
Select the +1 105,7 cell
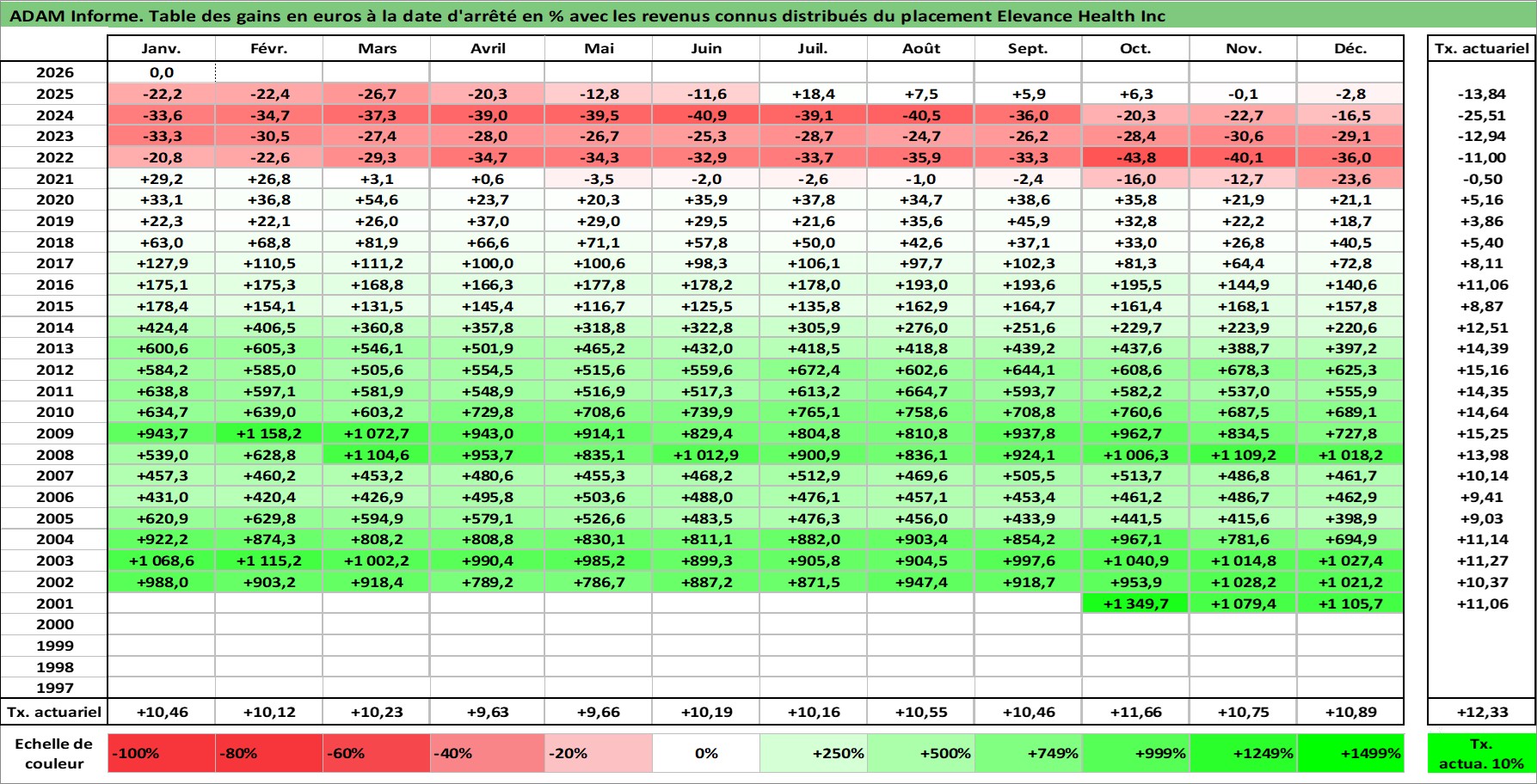[x=1350, y=603]
